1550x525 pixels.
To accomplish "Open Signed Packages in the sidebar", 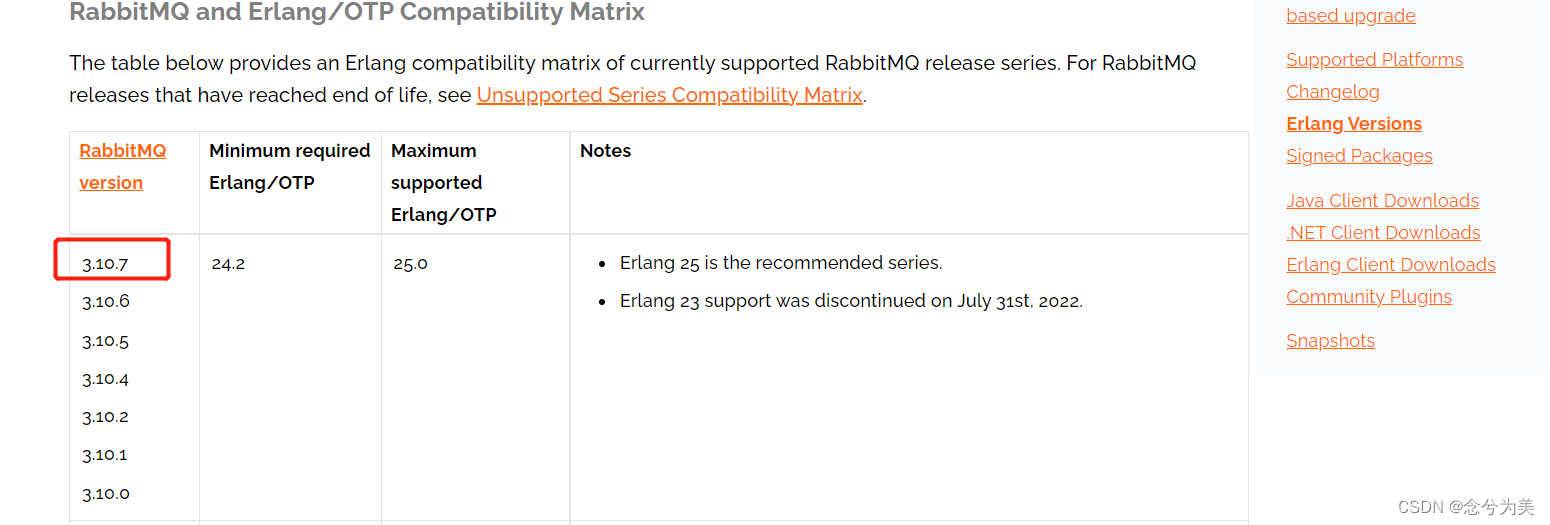I will pos(1359,156).
